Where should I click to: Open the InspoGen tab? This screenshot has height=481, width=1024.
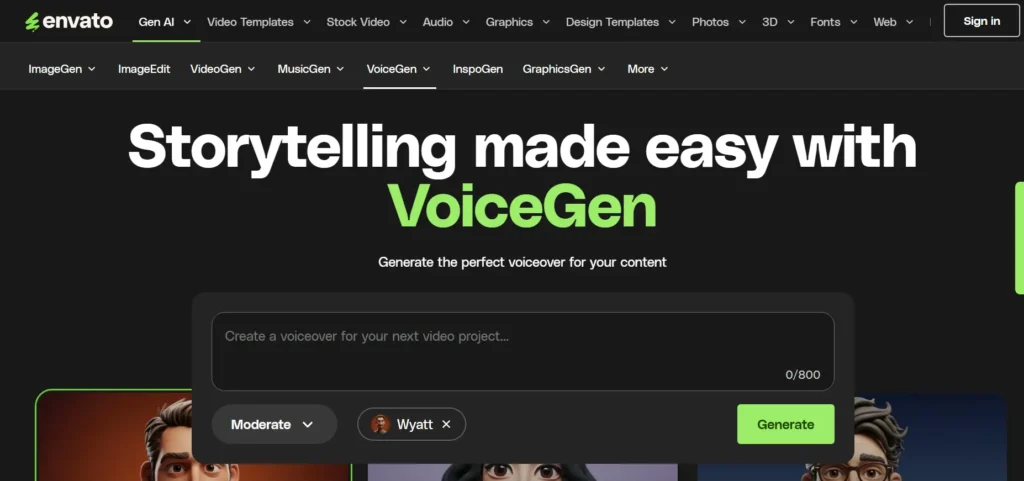click(477, 69)
